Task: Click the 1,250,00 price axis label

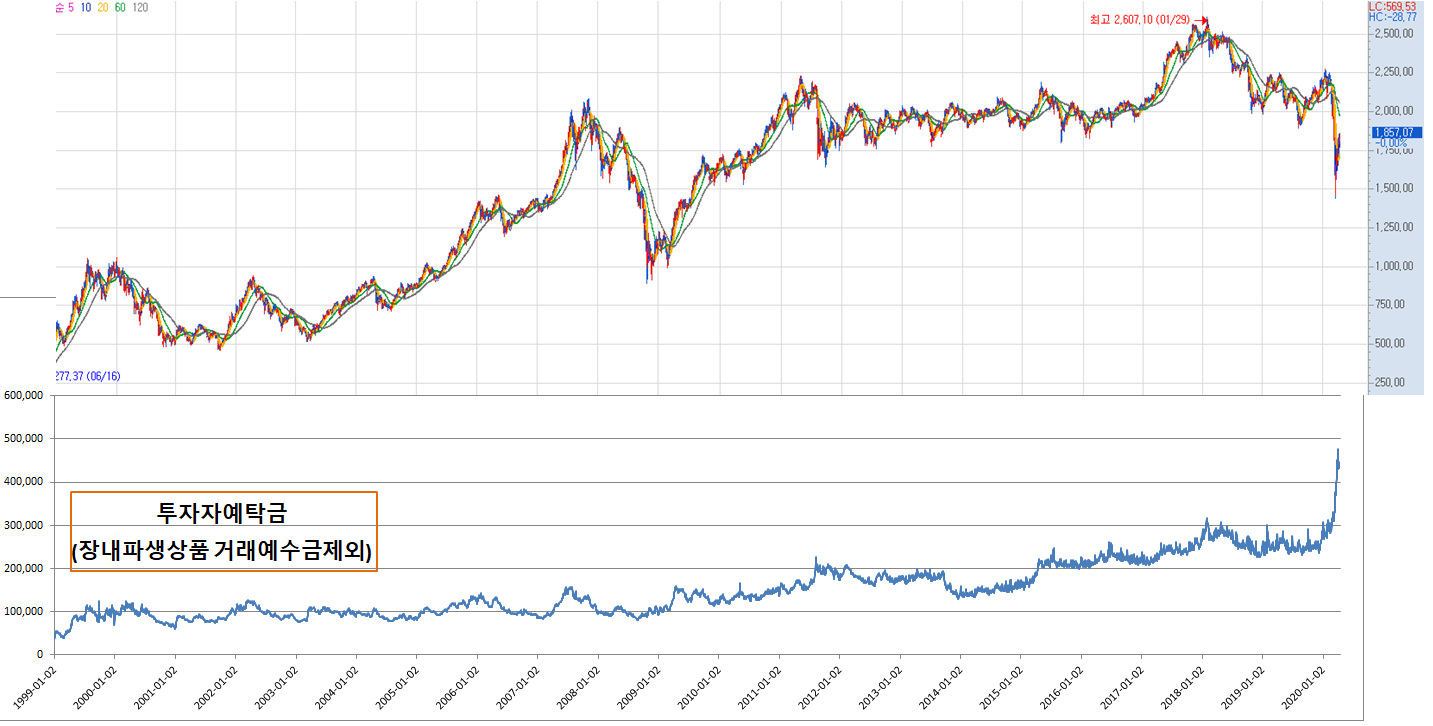Action: [1394, 227]
